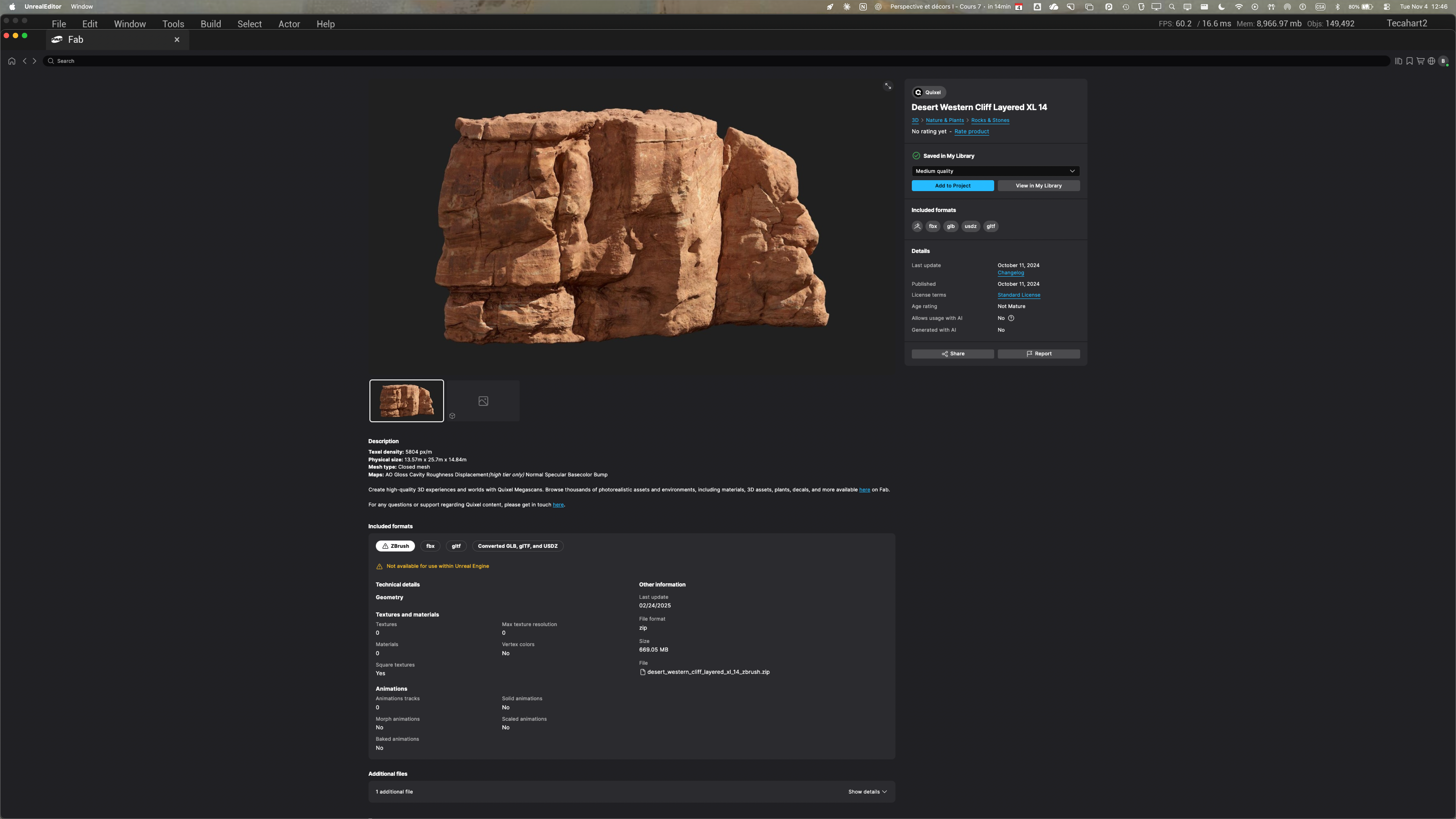Viewport: 1456px width, 819px height.
Task: Open the bookmarks wishlist icon
Action: [x=1410, y=61]
